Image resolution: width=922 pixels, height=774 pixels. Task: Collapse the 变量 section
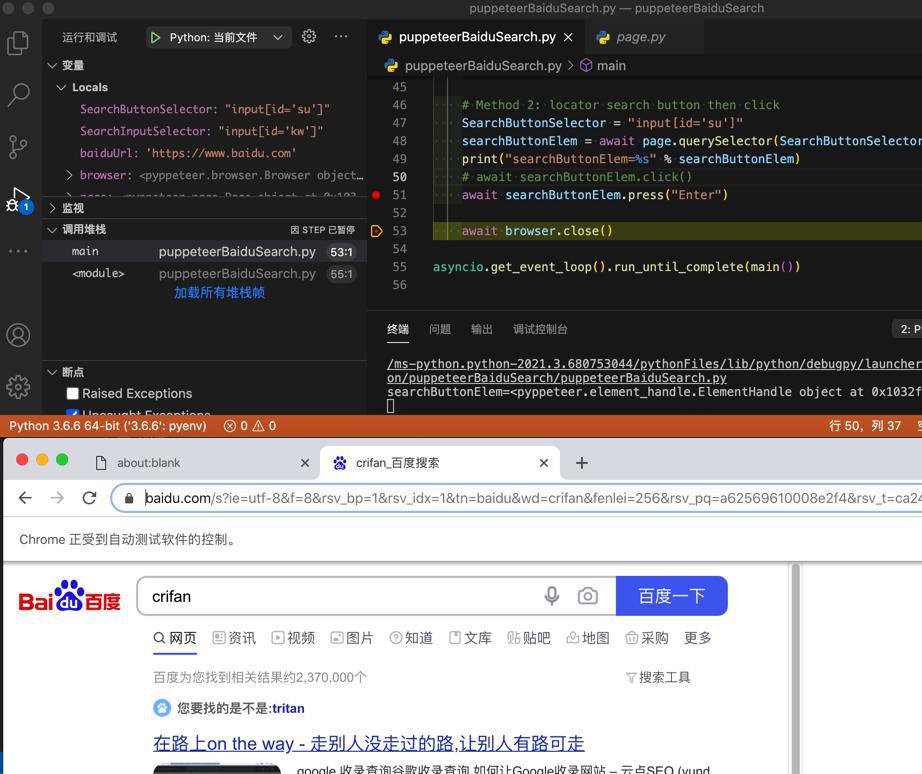tap(52, 65)
